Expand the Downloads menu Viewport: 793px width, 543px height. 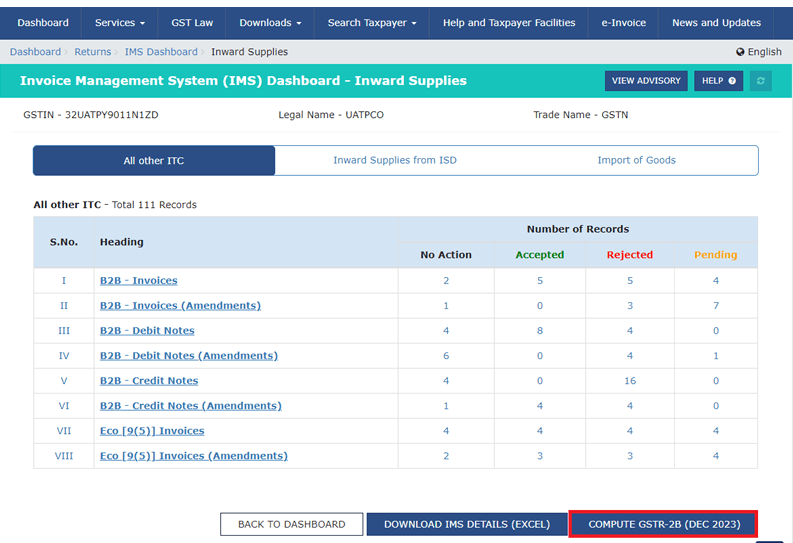pos(270,23)
